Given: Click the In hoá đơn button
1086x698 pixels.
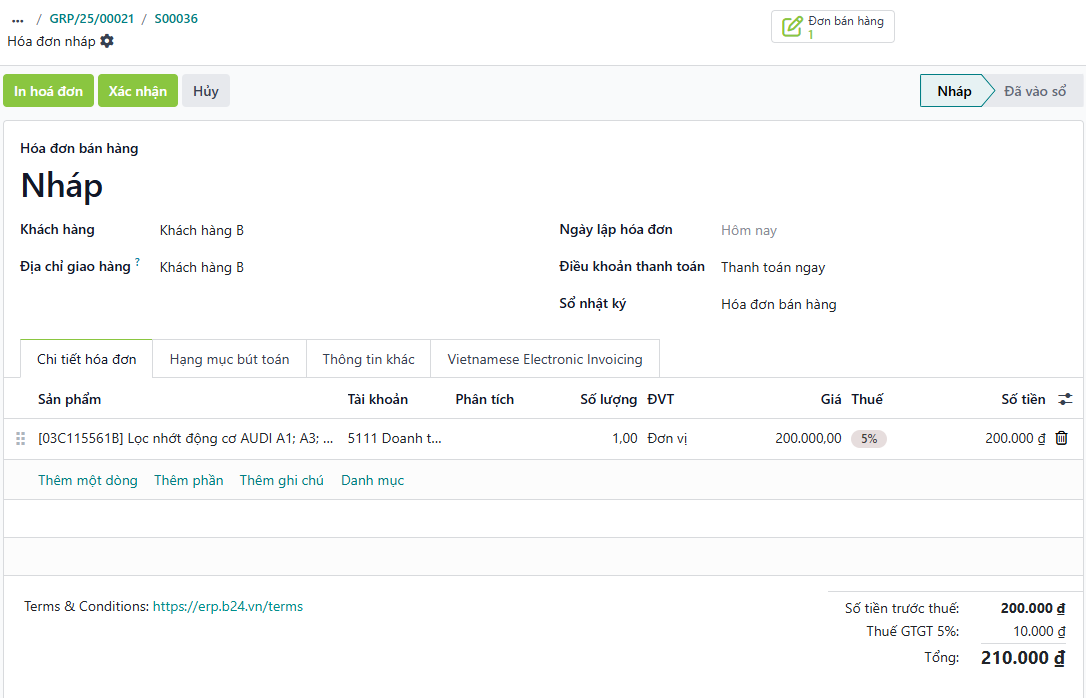Looking at the screenshot, I should tap(48, 91).
